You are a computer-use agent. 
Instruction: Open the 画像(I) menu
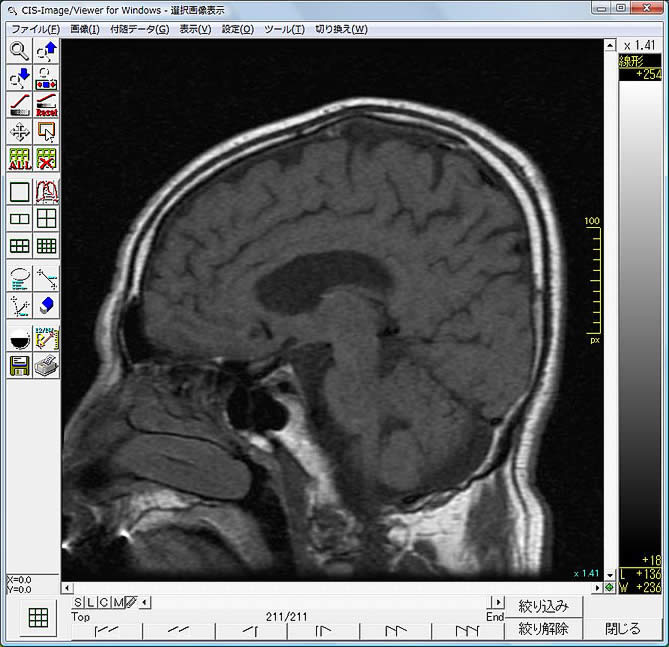pos(85,29)
